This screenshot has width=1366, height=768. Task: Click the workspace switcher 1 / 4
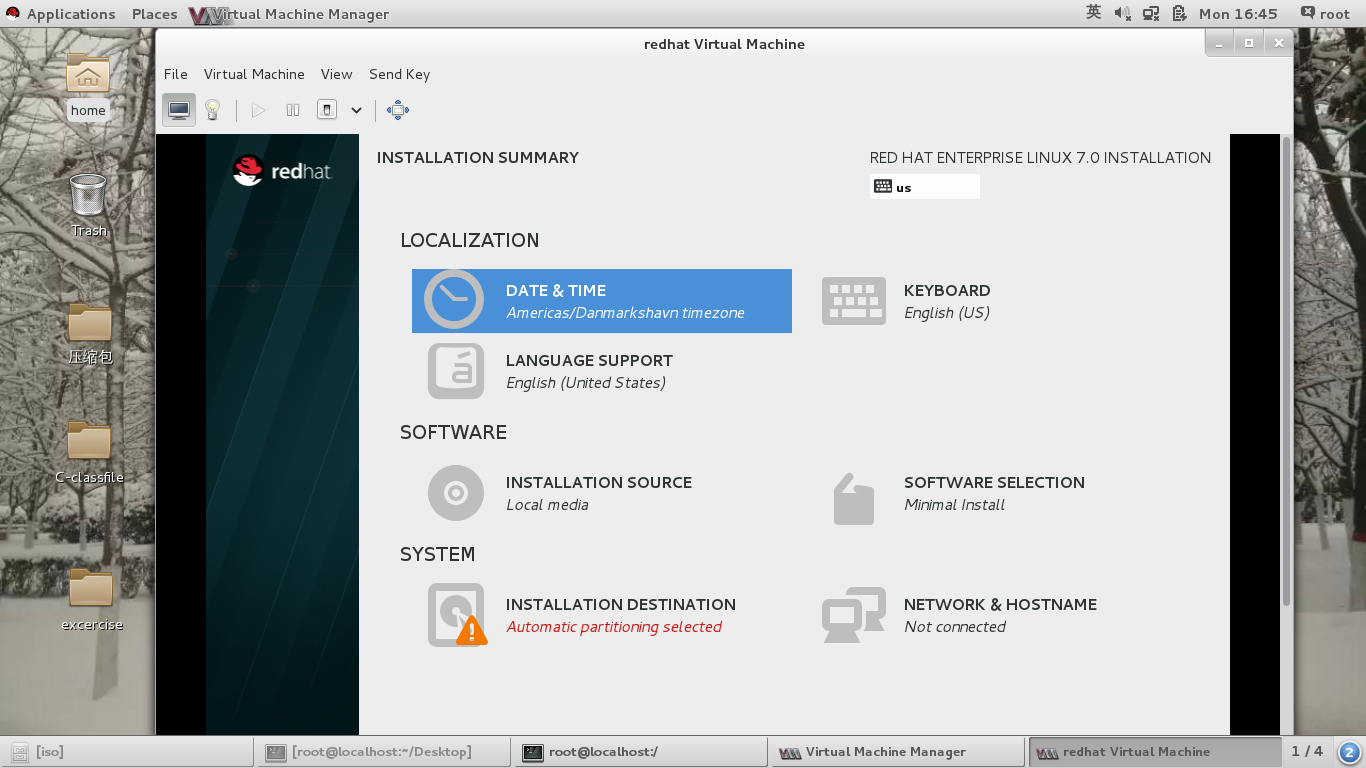[x=1307, y=751]
